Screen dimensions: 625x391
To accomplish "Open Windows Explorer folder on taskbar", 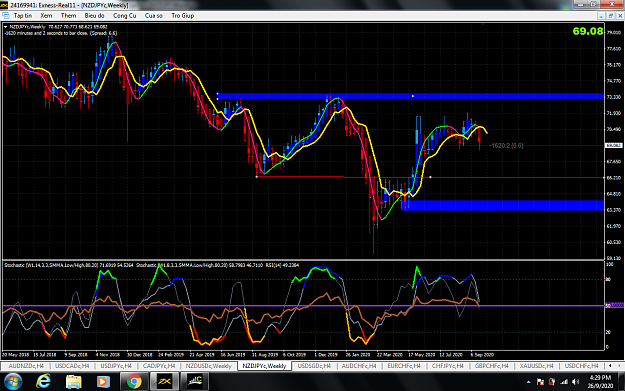I will point(73,382).
